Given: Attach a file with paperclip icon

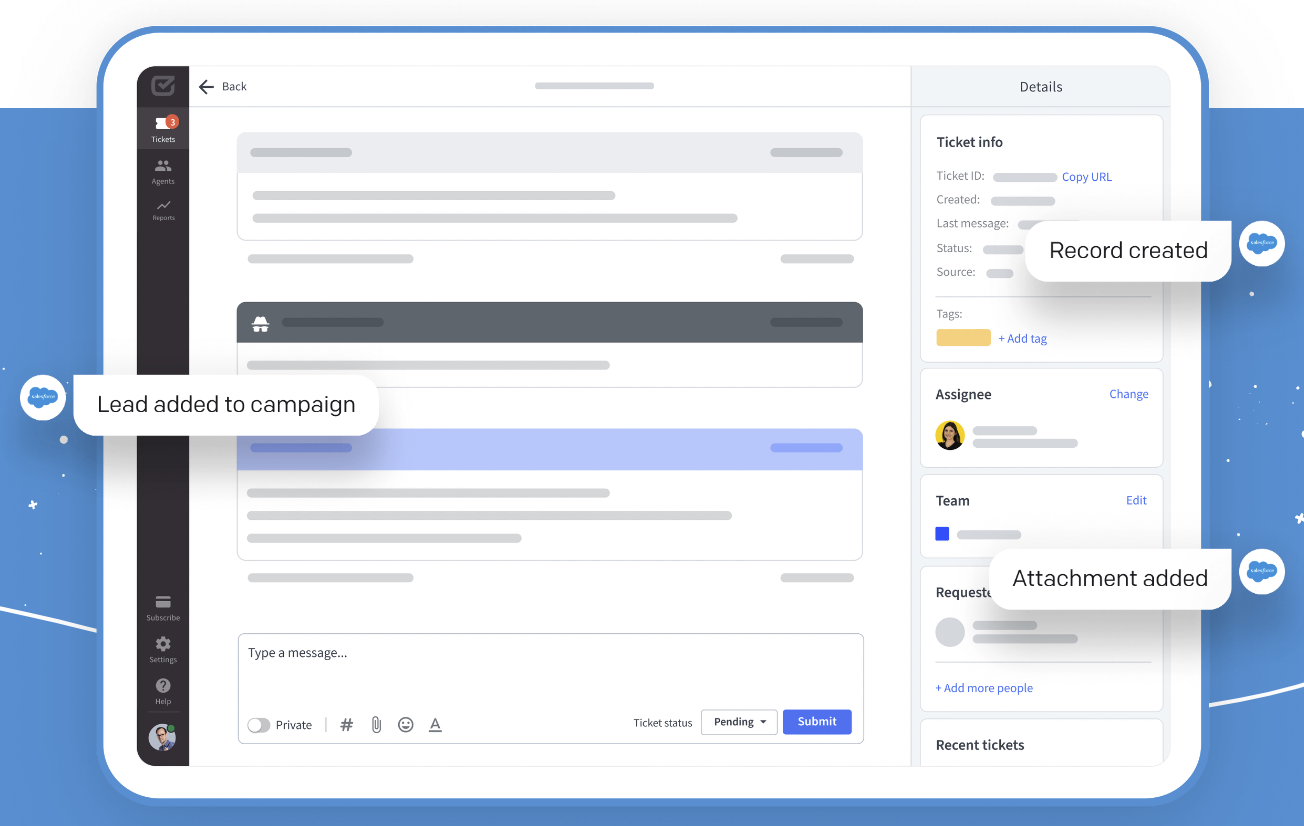Looking at the screenshot, I should point(376,725).
